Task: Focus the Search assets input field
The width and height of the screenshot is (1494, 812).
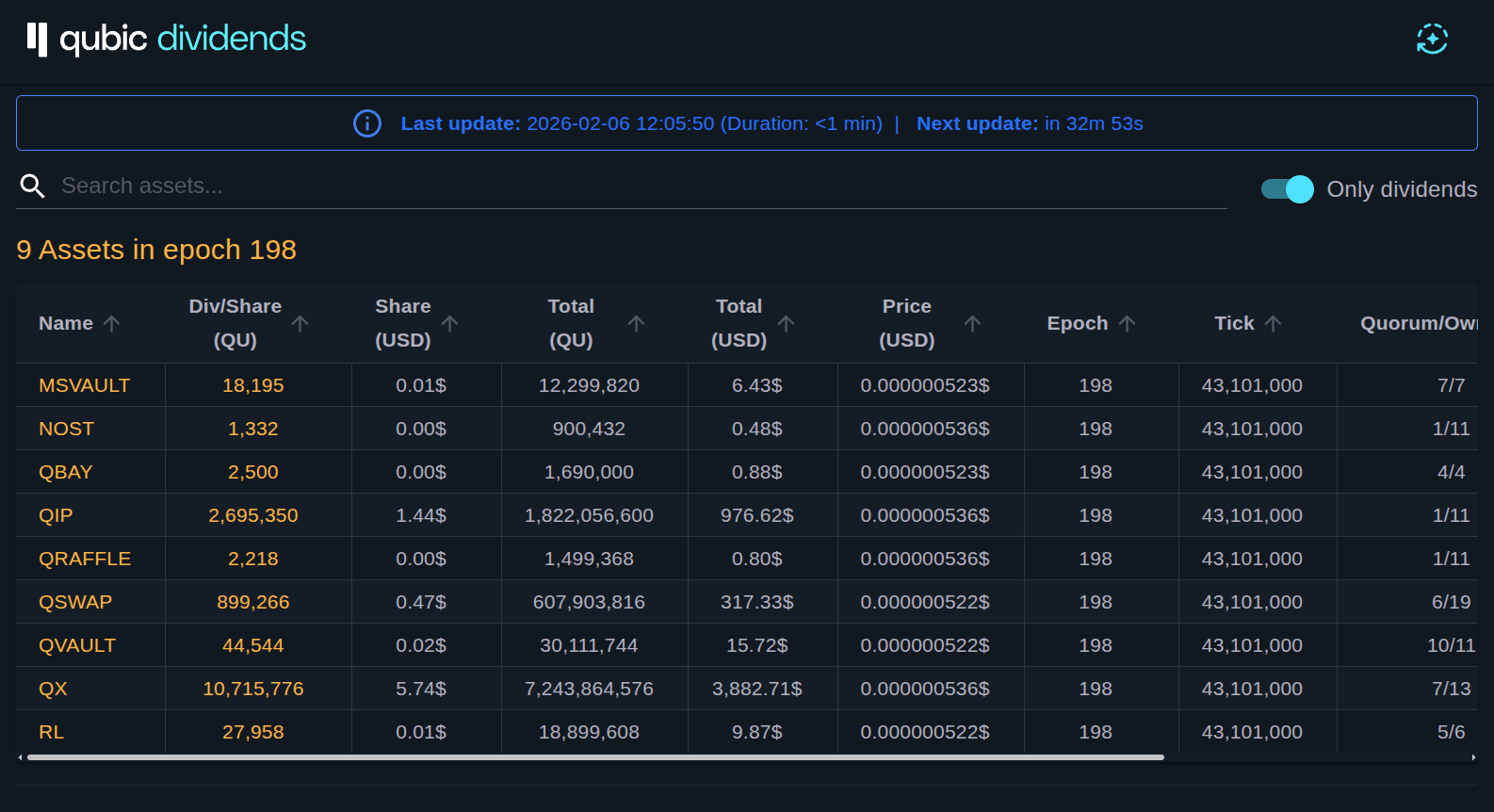Action: (641, 187)
